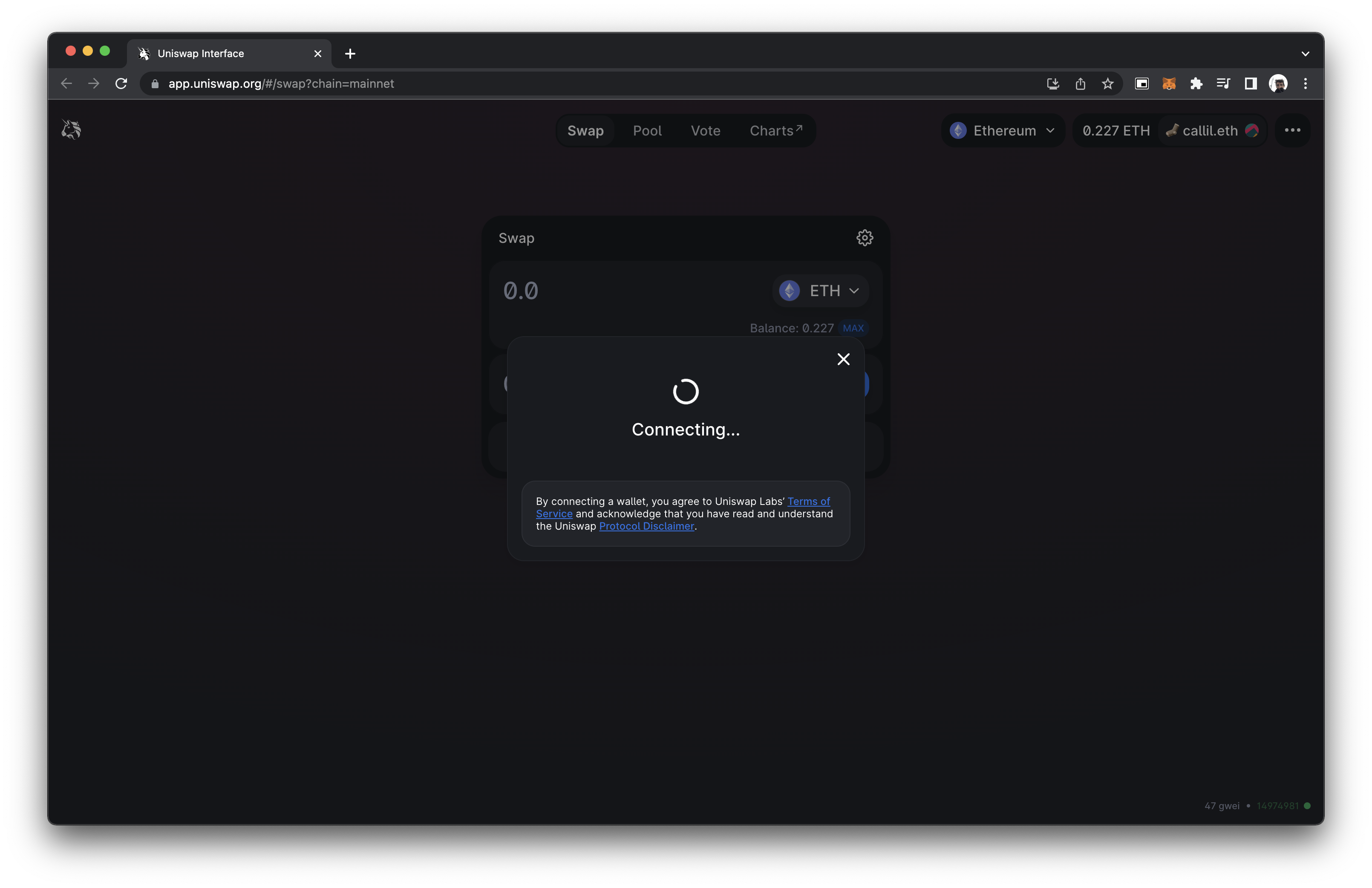Click the loading spinner
The image size is (1372, 888).
point(686,392)
